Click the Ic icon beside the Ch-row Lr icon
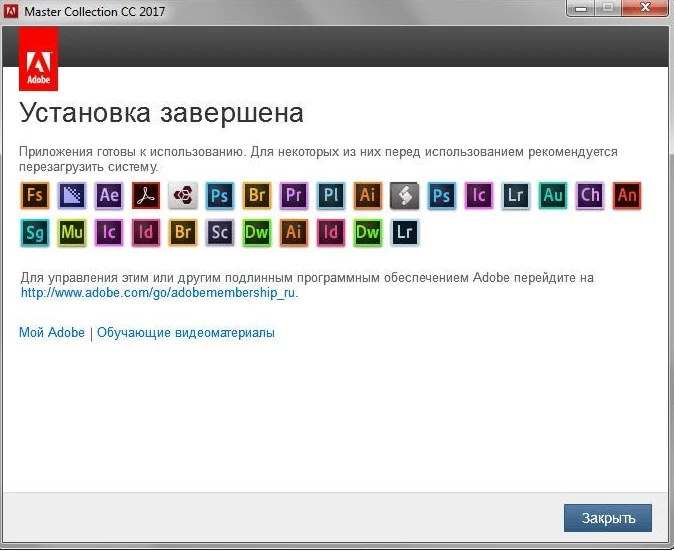The width and height of the screenshot is (674, 551). [x=478, y=196]
